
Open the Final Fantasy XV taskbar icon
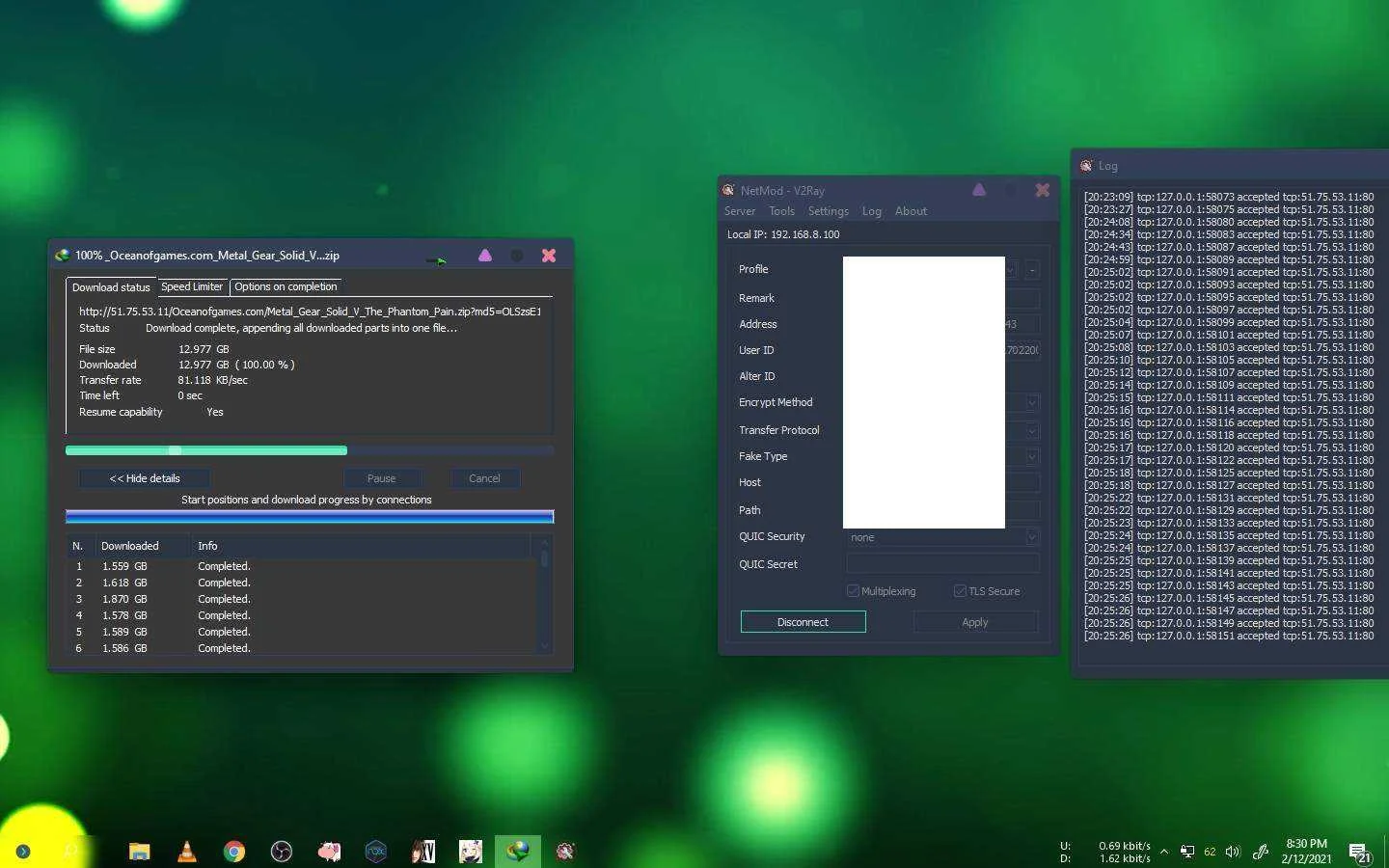tap(422, 852)
